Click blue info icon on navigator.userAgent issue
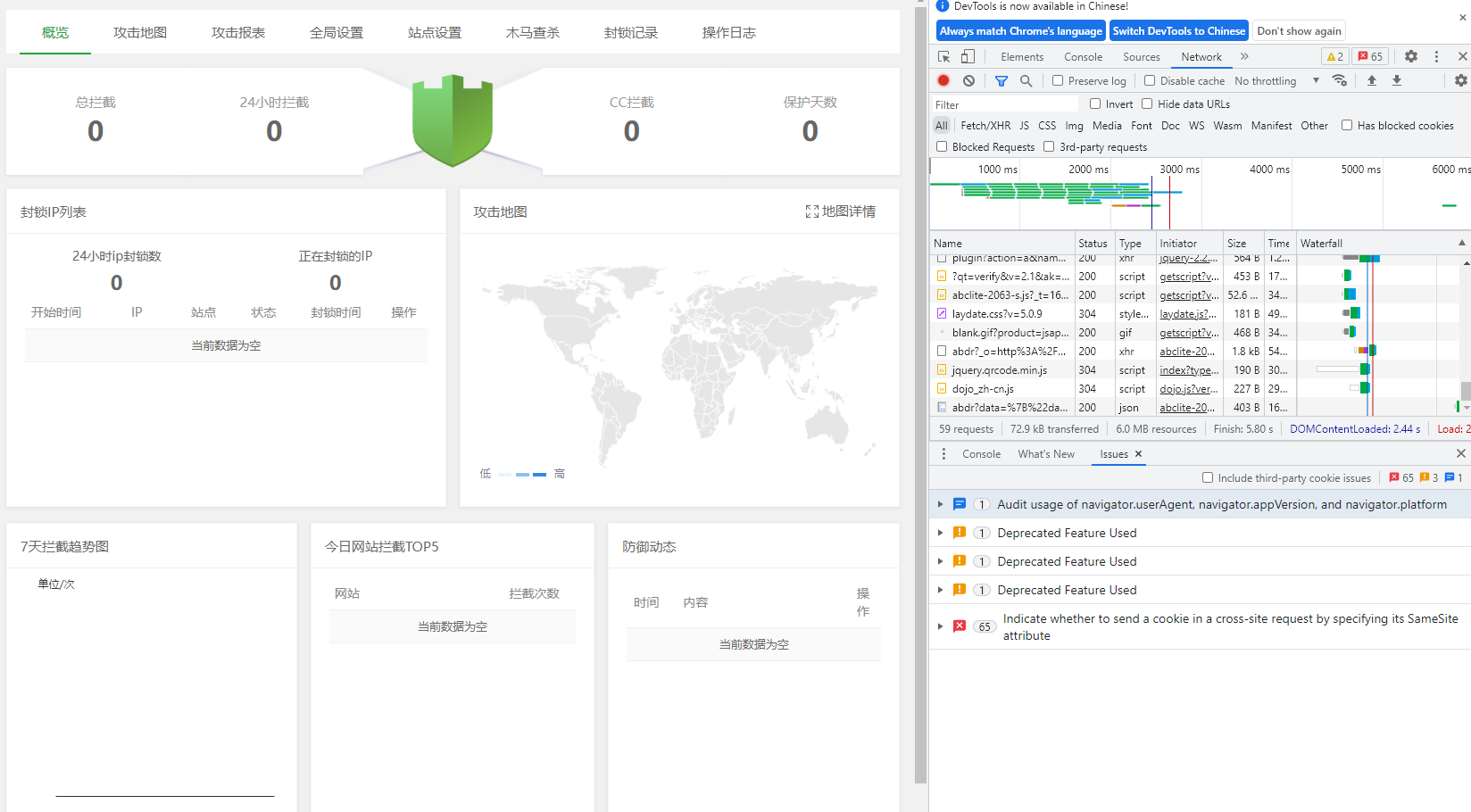The width and height of the screenshot is (1471, 812). point(960,504)
